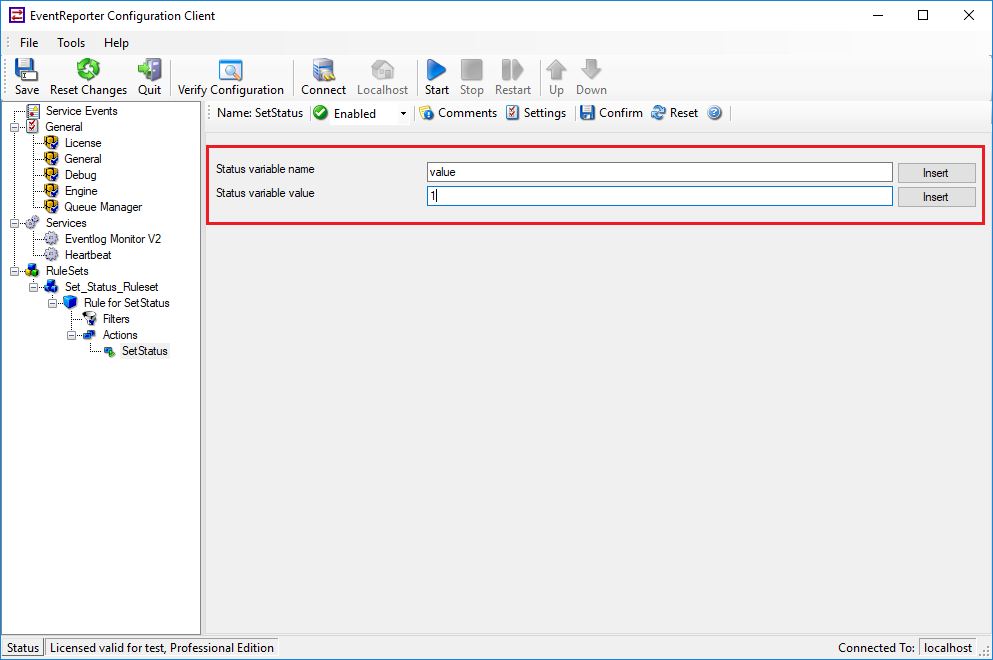Open the Enabled dropdown arrow

pos(403,113)
